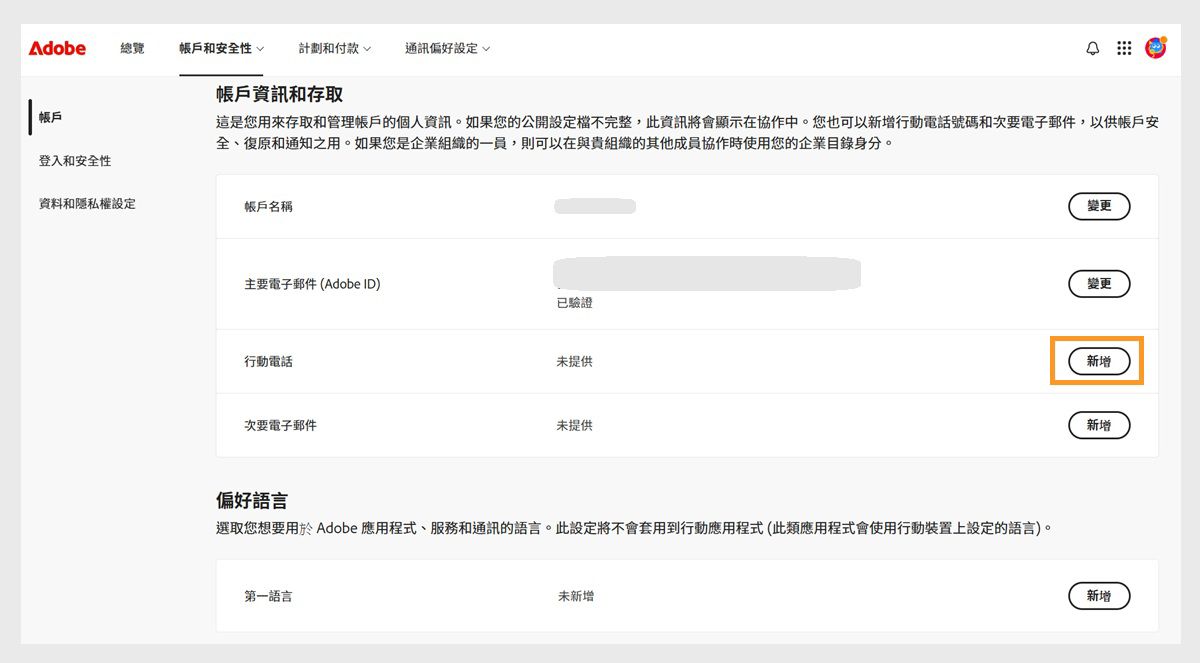Viewport: 1200px width, 663px height.
Task: Expand the 通訊偏好設定 dropdown chevron
Action: (x=488, y=48)
